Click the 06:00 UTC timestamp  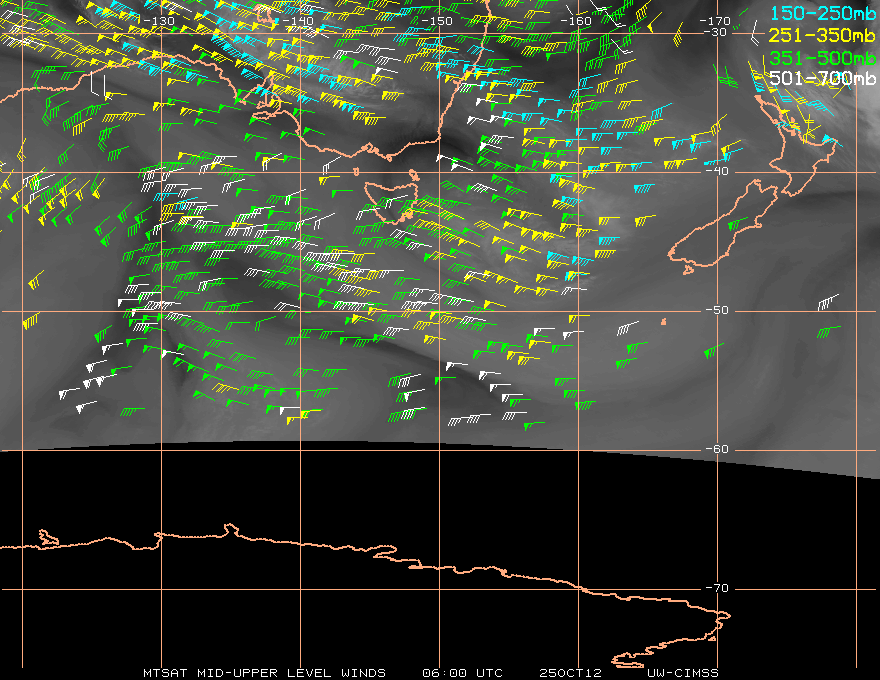[462, 673]
